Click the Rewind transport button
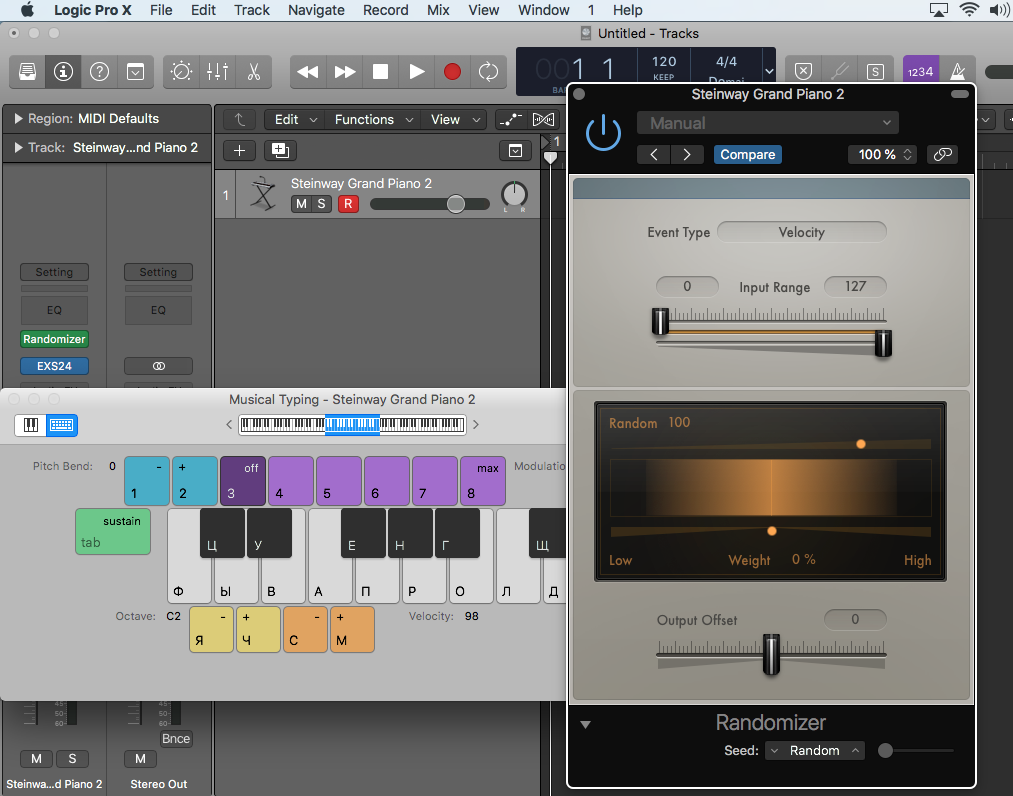This screenshot has height=796, width=1013. click(x=308, y=71)
